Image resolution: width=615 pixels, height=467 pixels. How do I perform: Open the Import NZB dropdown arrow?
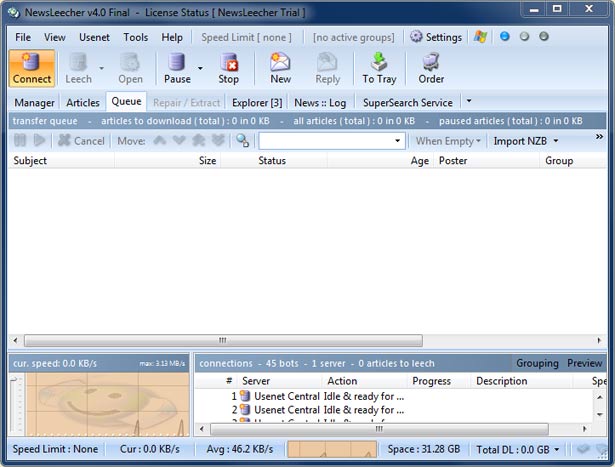(x=556, y=141)
